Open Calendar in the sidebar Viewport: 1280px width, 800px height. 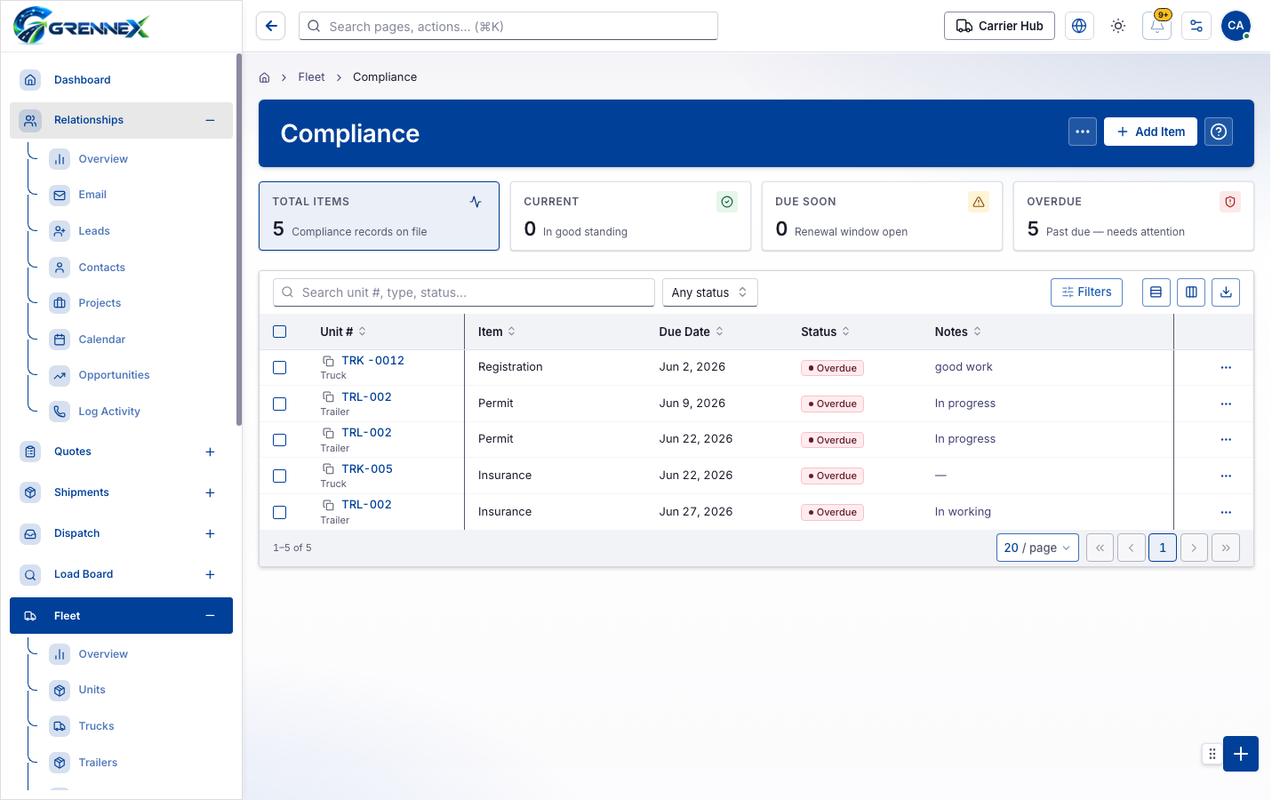click(x=102, y=340)
